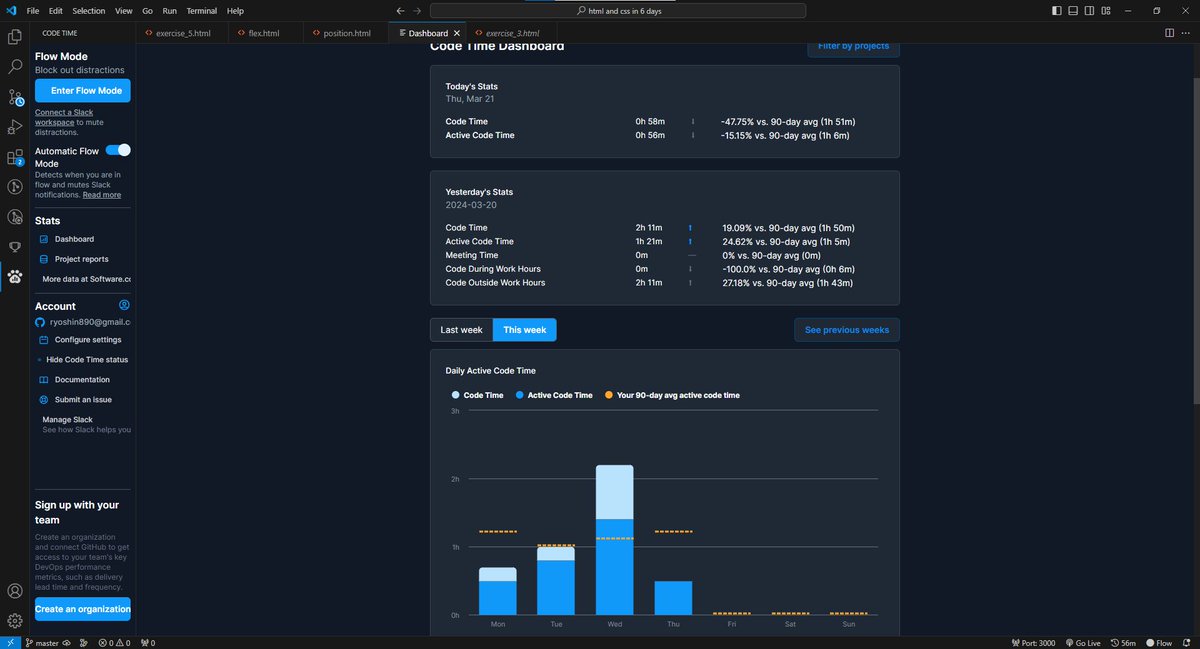Open the Manage gear icon

(x=15, y=621)
